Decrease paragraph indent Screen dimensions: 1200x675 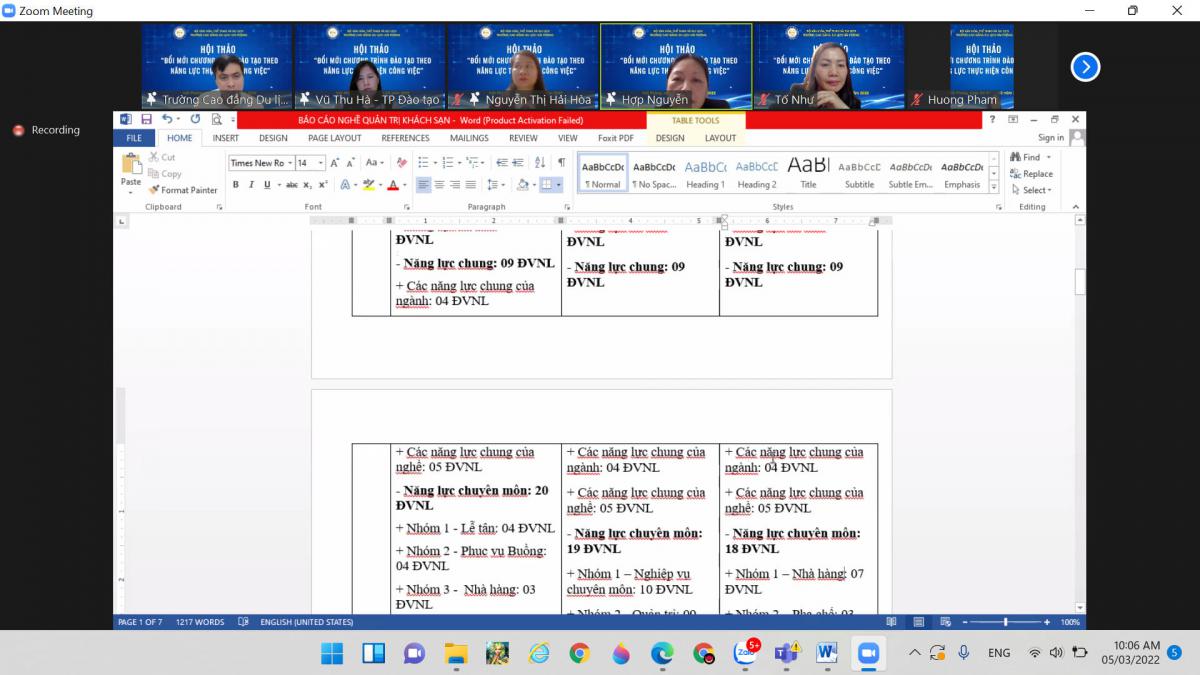[502, 163]
